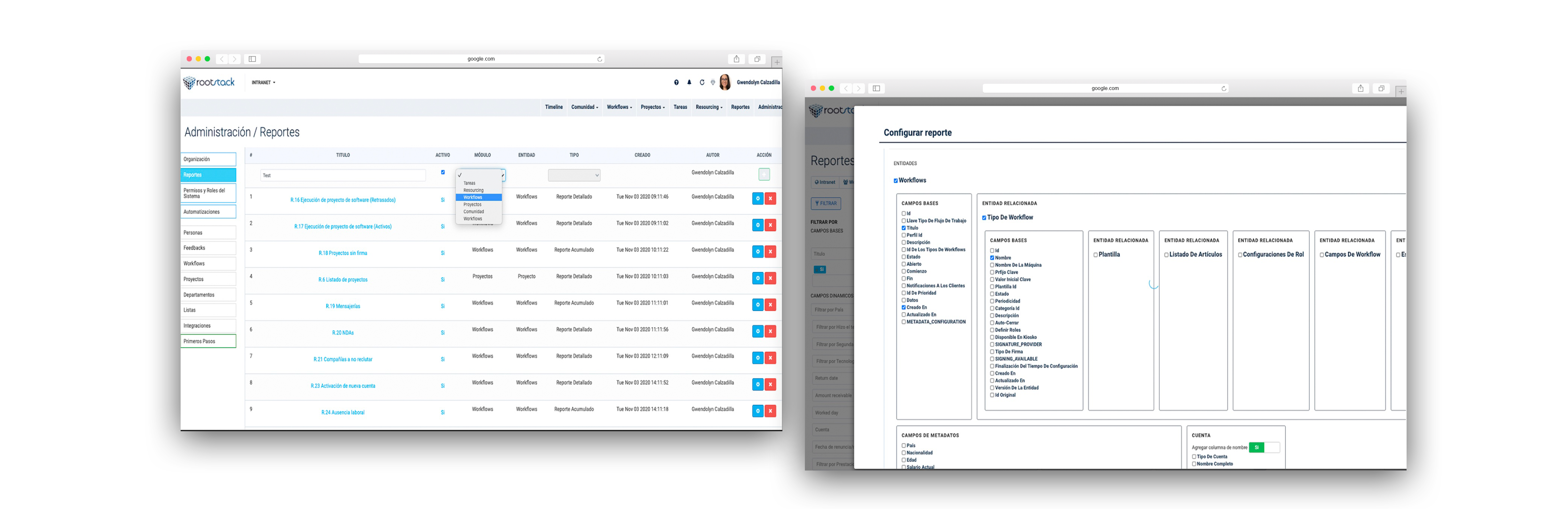The width and height of the screenshot is (1568, 509).
Task: Open report R.17 Ejecución de proyecto (Activos)
Action: tap(343, 226)
